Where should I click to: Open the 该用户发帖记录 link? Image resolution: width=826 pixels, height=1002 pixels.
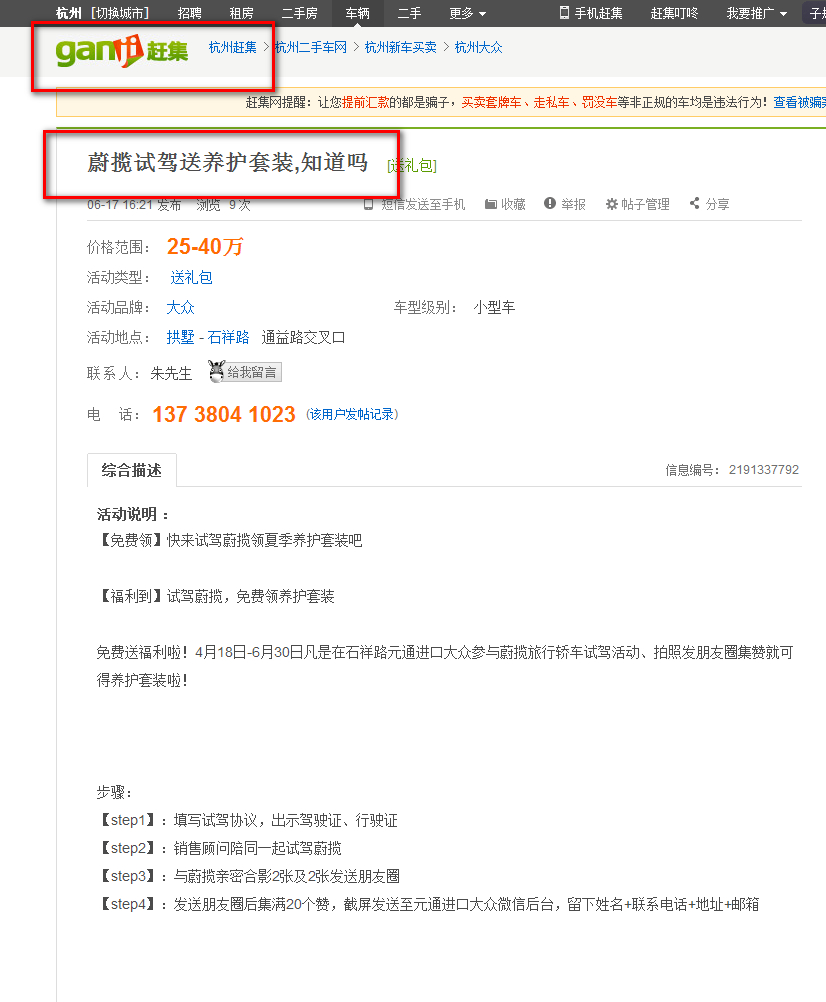pyautogui.click(x=352, y=414)
